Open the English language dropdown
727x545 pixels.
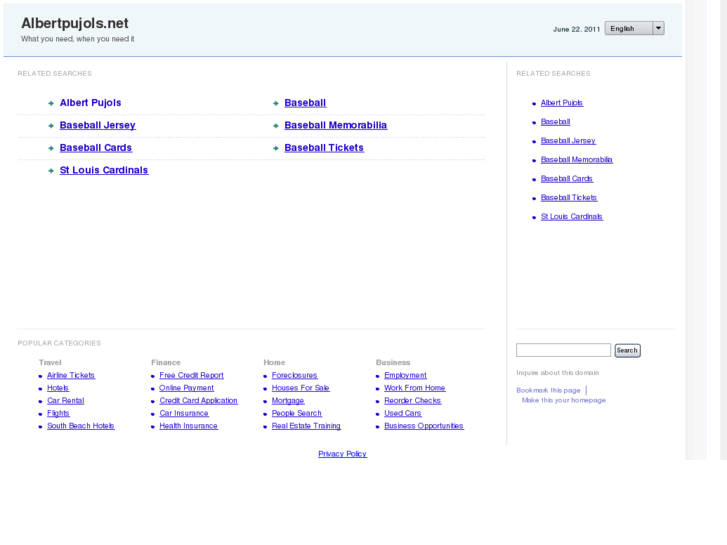click(x=634, y=28)
